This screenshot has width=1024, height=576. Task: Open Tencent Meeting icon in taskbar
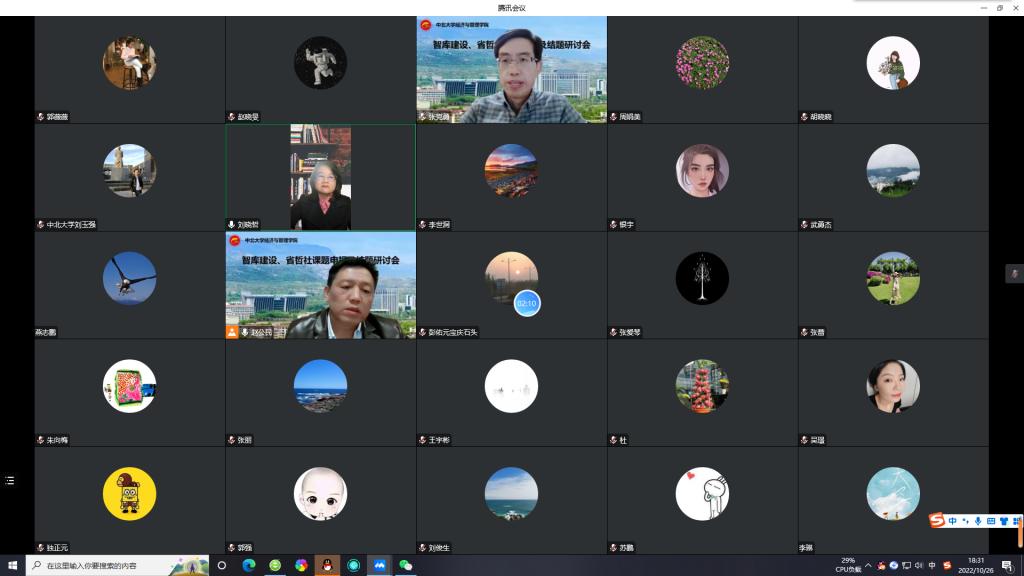(379, 565)
